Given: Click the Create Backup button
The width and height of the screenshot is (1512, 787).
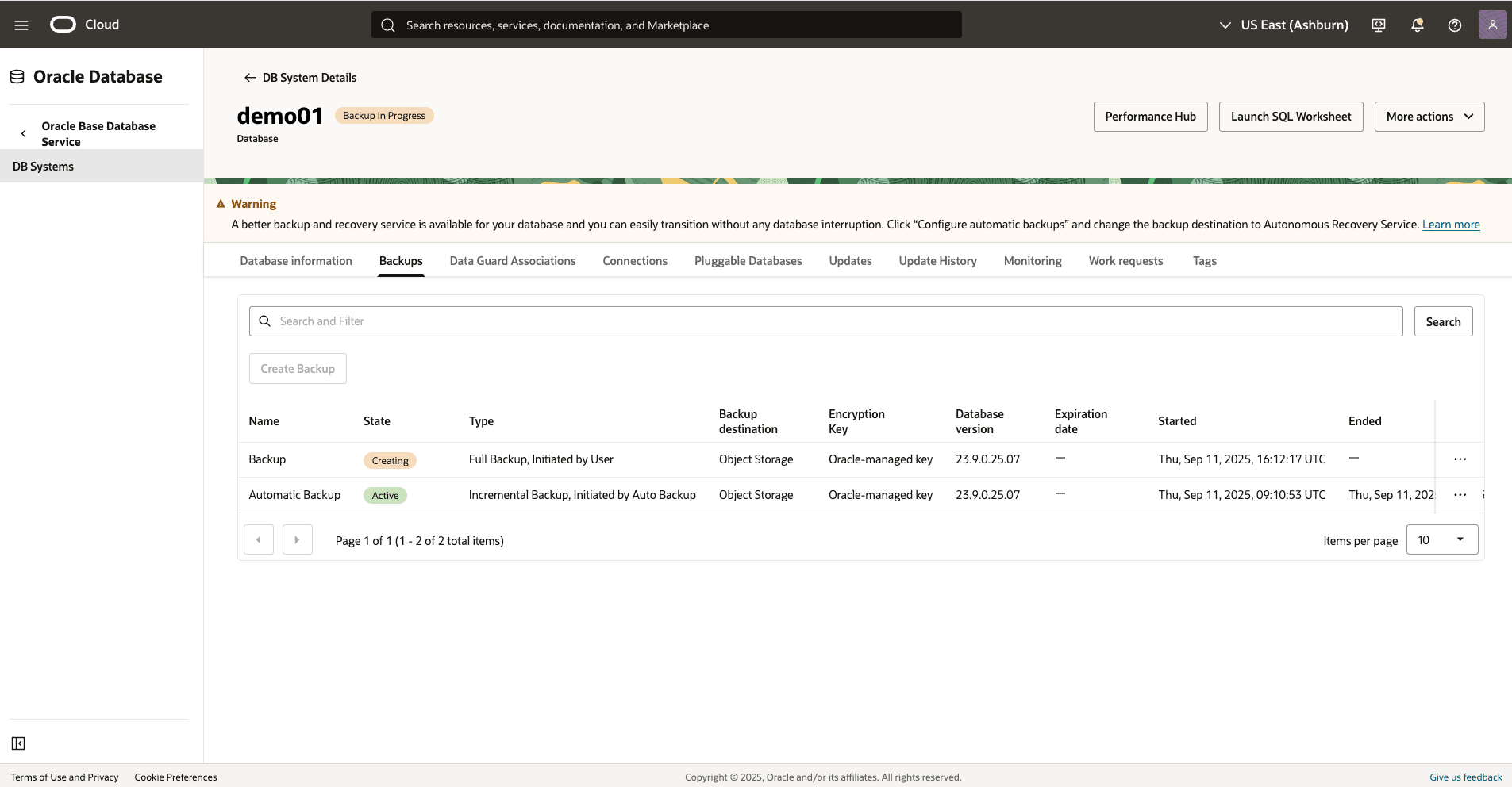Looking at the screenshot, I should click(x=298, y=368).
